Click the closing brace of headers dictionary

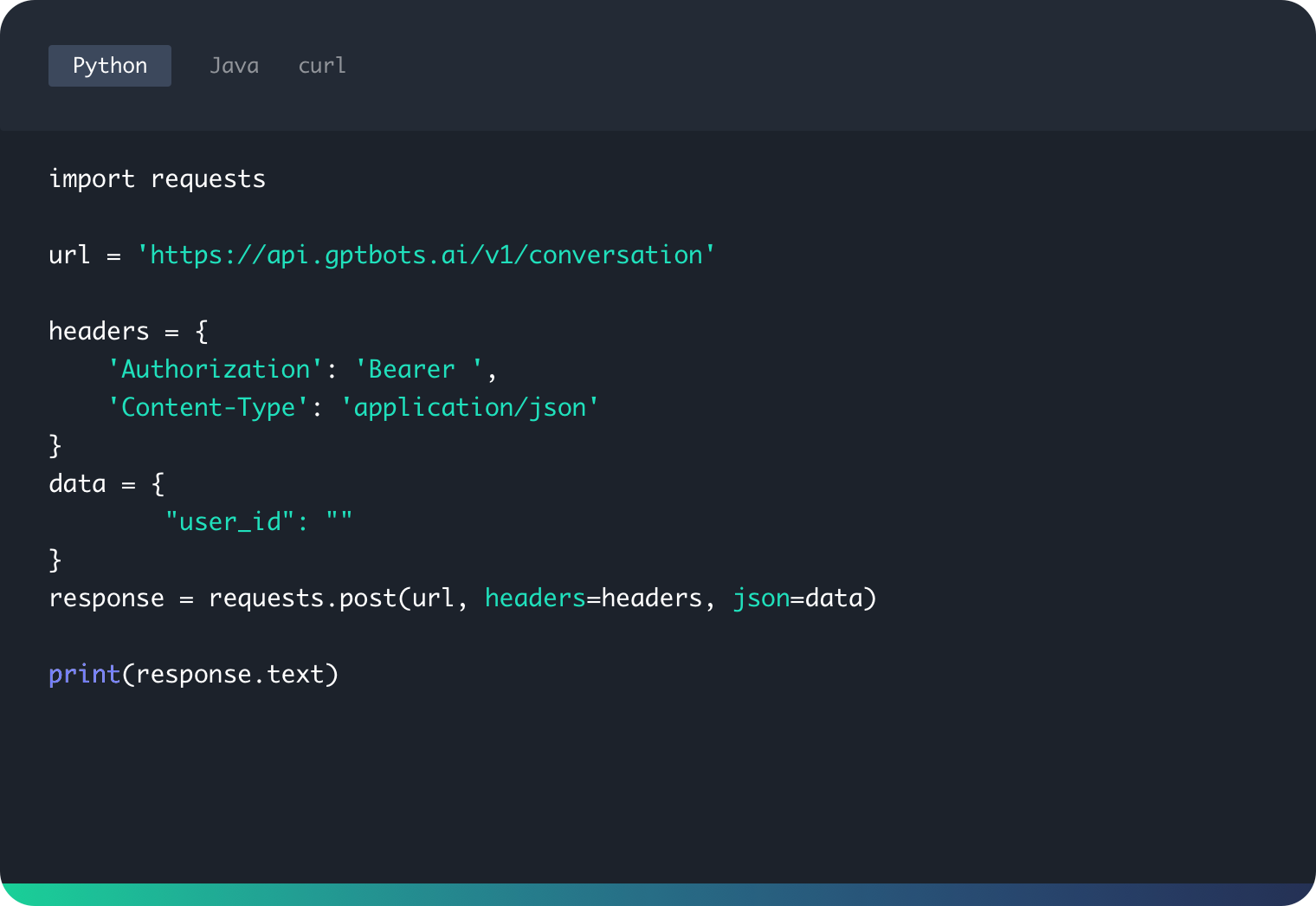pos(55,444)
